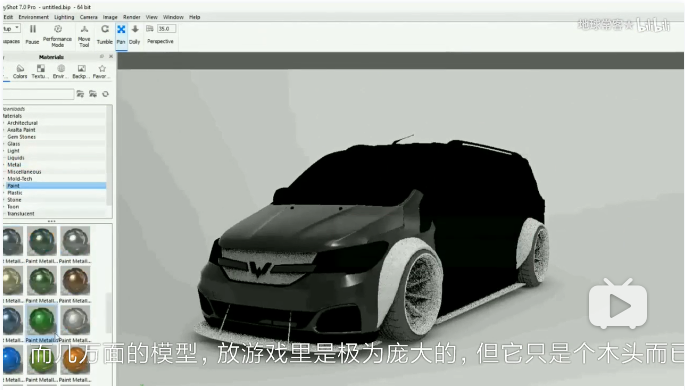Show the Favorites library tab
This screenshot has width=685, height=390.
[102, 72]
